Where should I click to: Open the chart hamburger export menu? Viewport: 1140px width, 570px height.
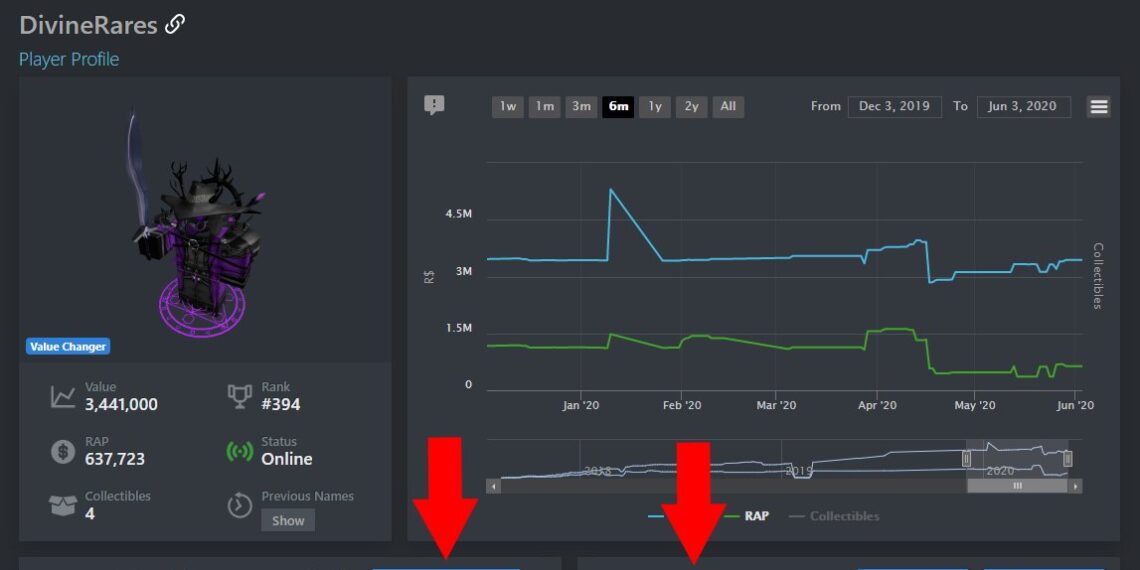tap(1099, 107)
